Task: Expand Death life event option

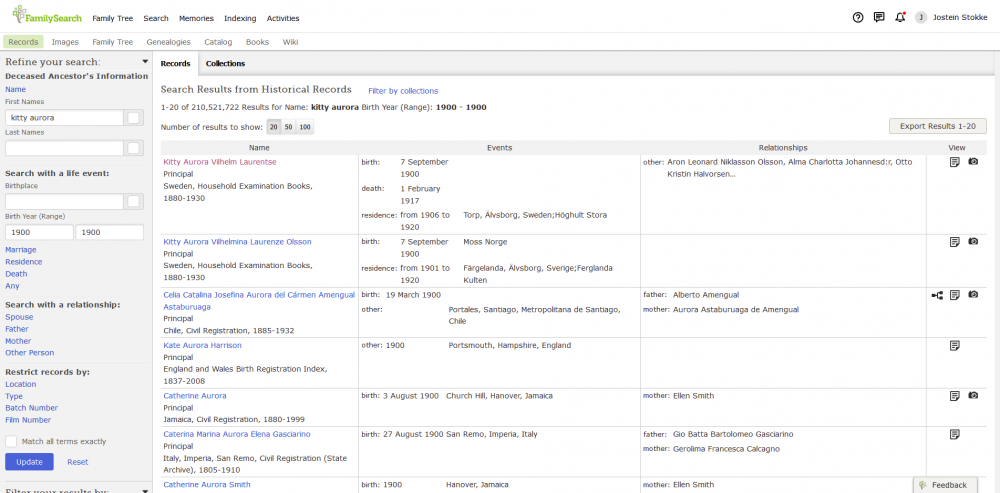Action: pyautogui.click(x=16, y=274)
